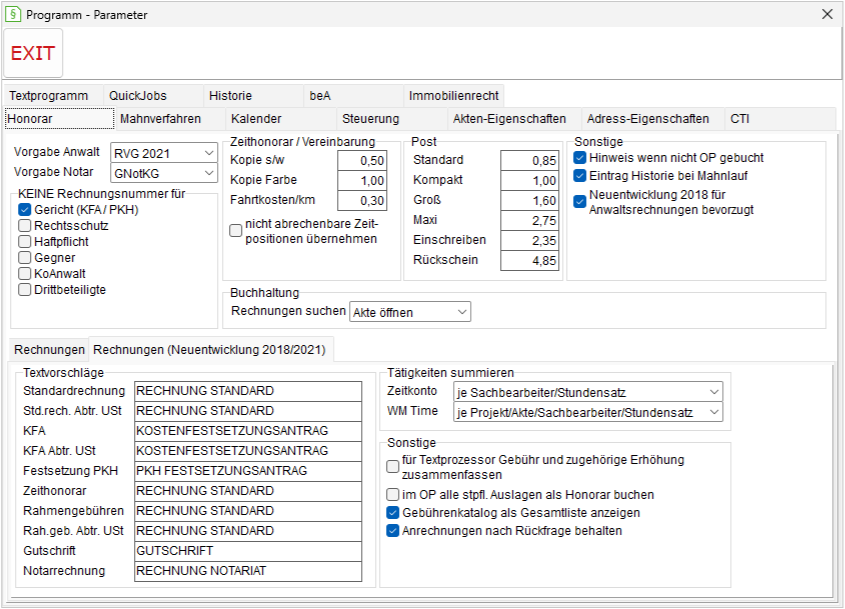The height and width of the screenshot is (609, 845).
Task: Open the Vorgabe Anwalt dropdown
Action: 164,154
